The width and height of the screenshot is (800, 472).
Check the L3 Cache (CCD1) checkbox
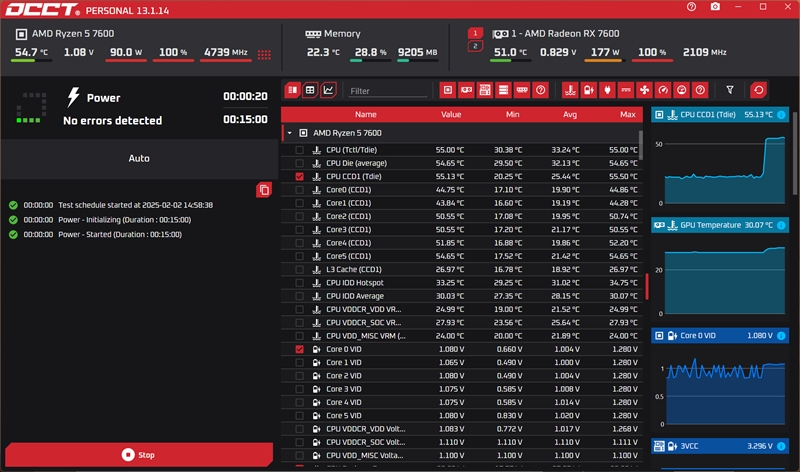click(299, 269)
